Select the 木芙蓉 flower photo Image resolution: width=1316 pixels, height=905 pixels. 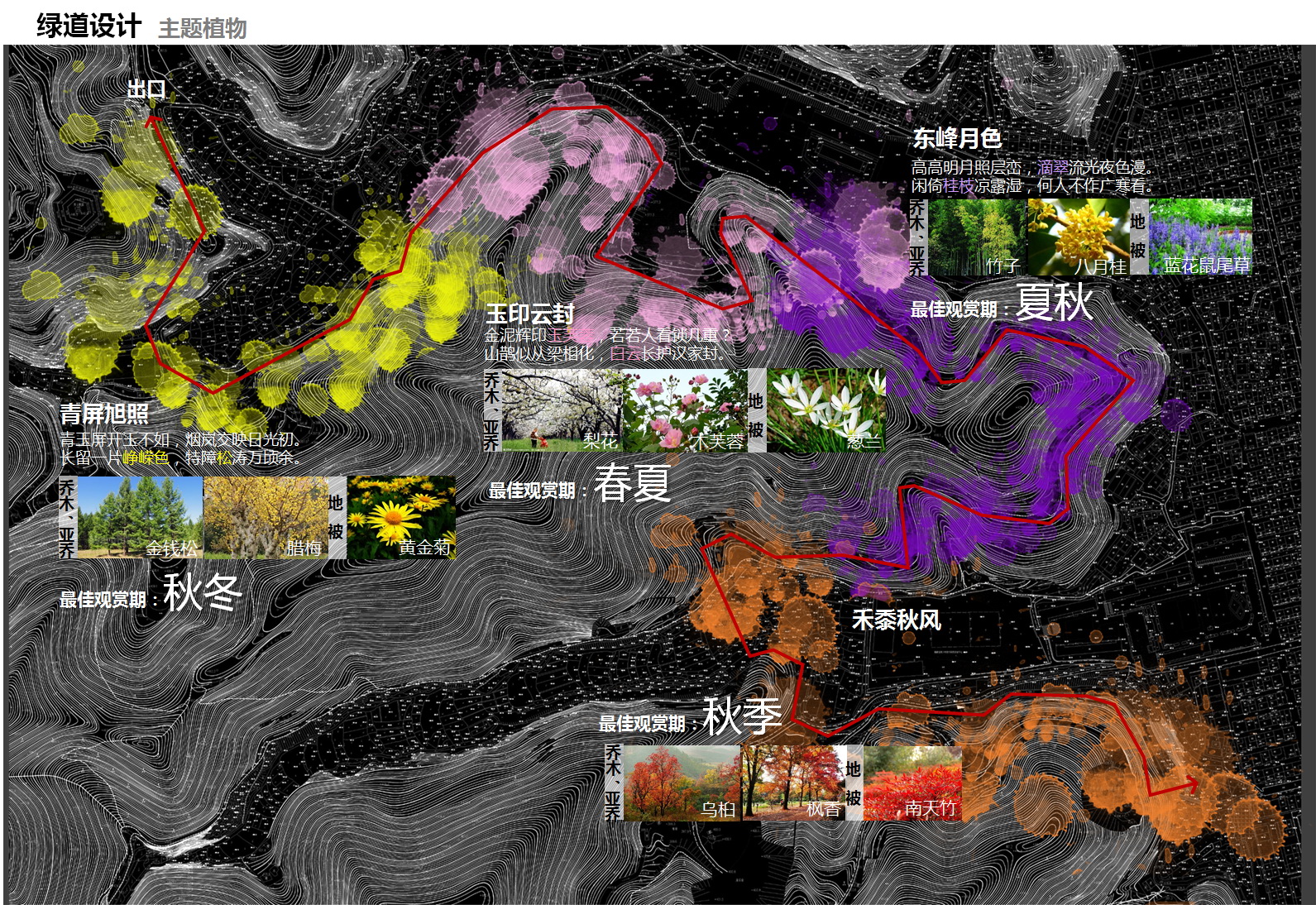coord(686,410)
